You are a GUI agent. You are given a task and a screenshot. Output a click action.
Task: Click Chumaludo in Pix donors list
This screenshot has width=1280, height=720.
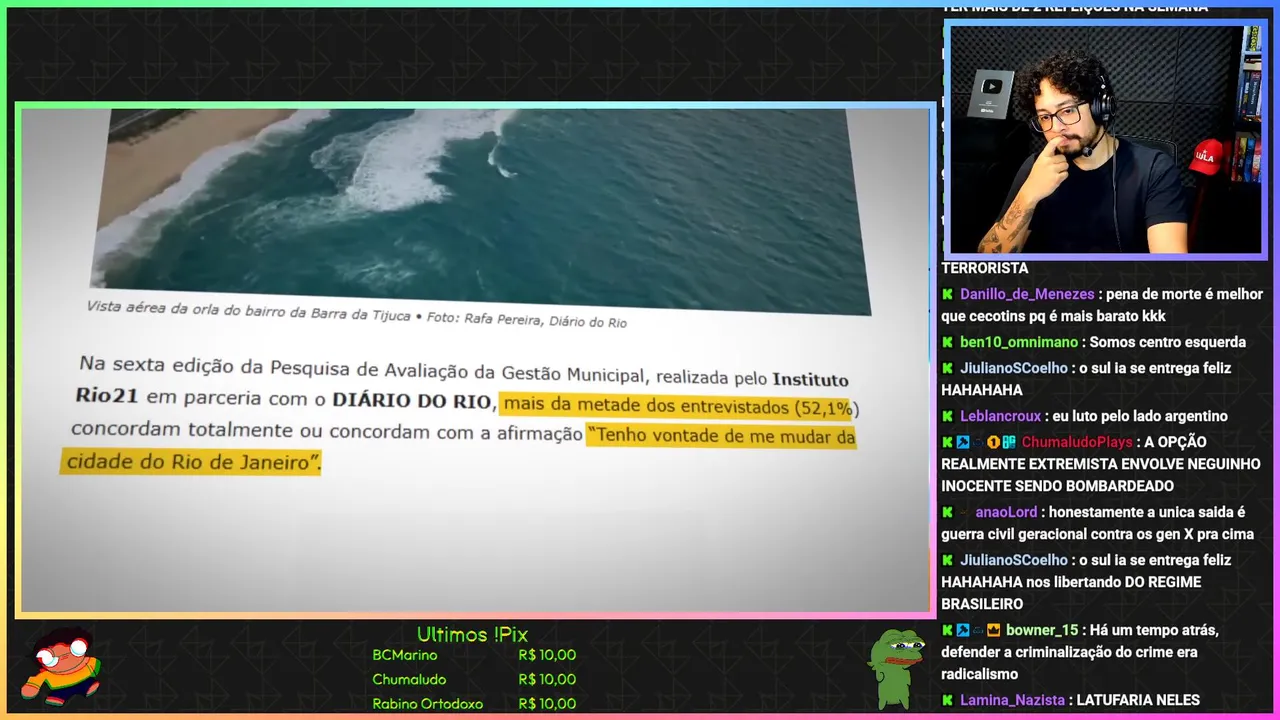pos(409,679)
